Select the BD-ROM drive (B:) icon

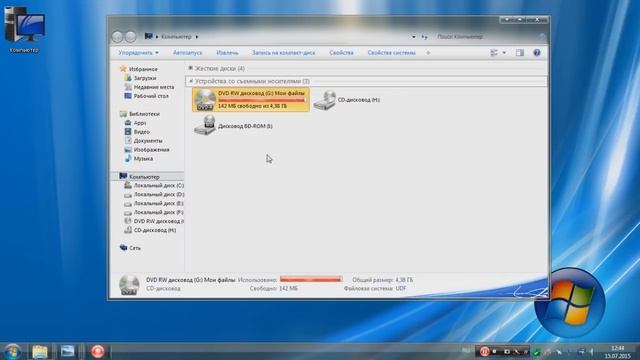click(205, 125)
